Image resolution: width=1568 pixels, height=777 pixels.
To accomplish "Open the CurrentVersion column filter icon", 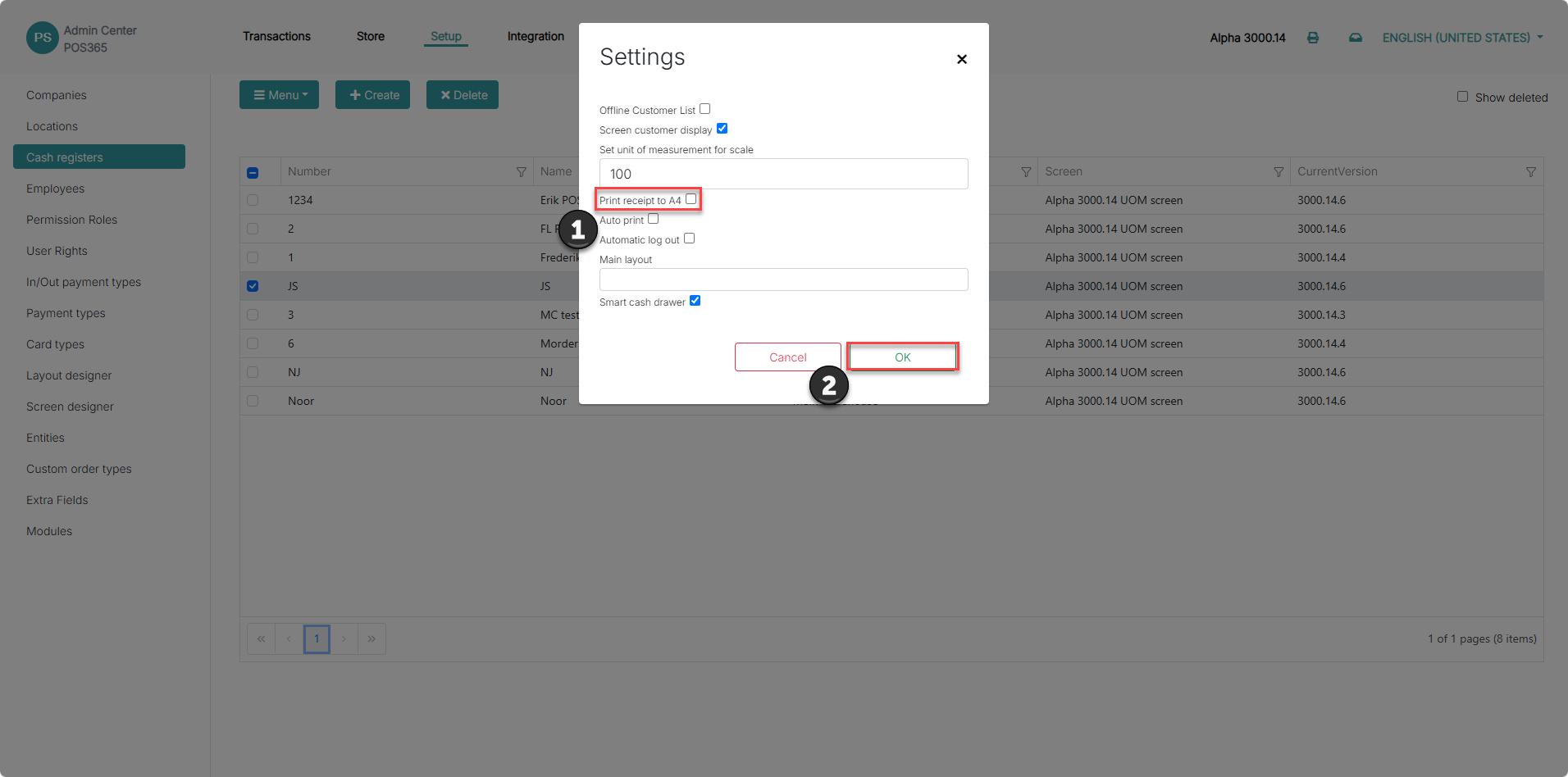I will [x=1531, y=172].
